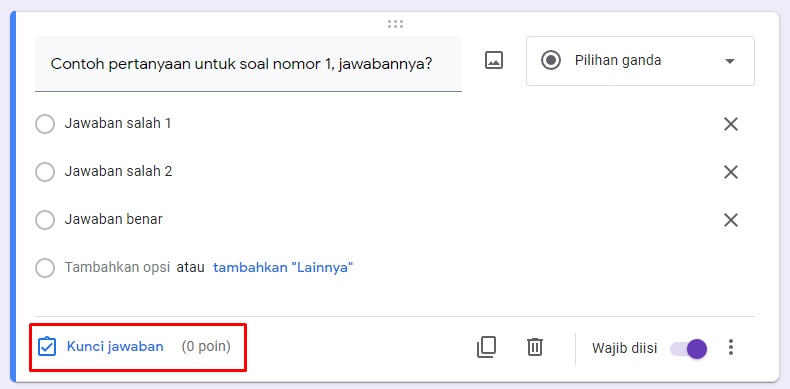Remove option Jawaban benar
The image size is (790, 389).
coord(731,220)
